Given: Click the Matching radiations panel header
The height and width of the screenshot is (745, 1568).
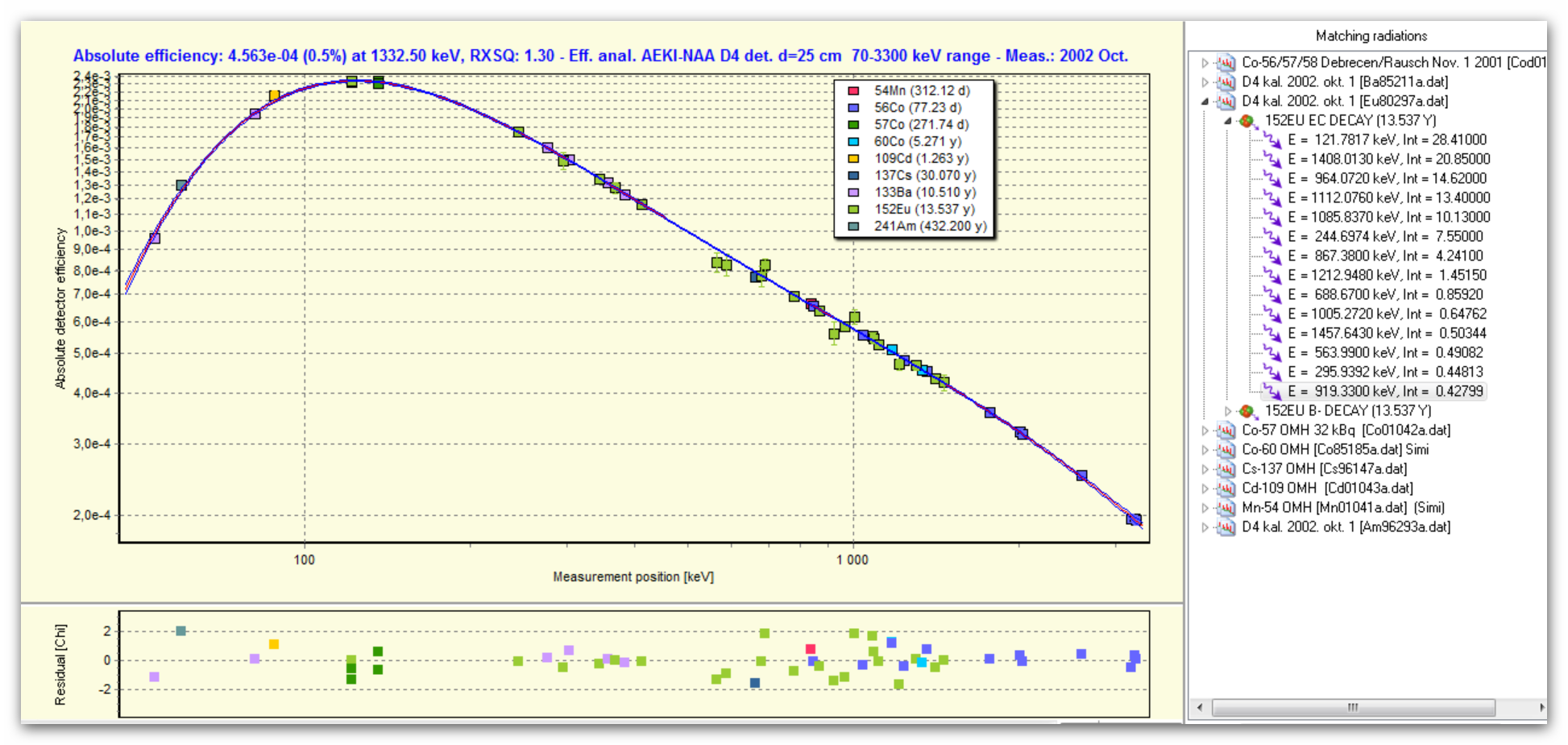Looking at the screenshot, I should pos(1371,36).
